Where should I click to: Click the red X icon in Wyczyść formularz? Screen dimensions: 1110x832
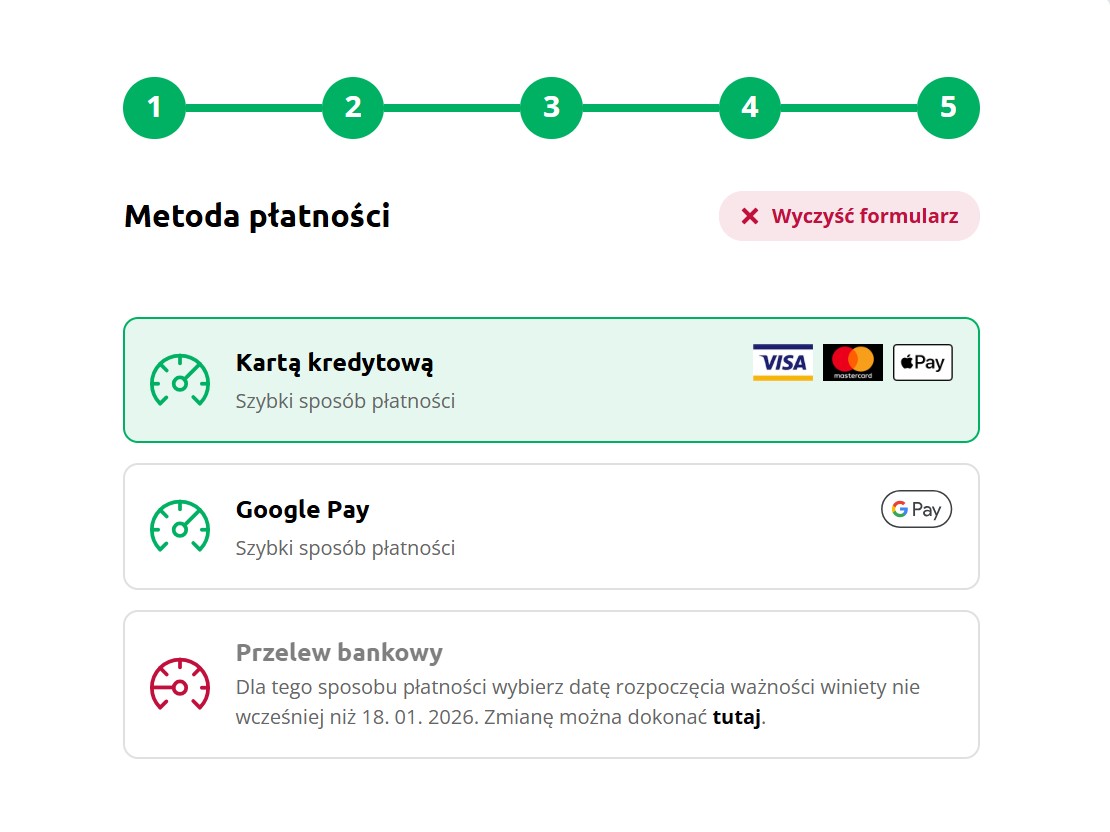748,216
